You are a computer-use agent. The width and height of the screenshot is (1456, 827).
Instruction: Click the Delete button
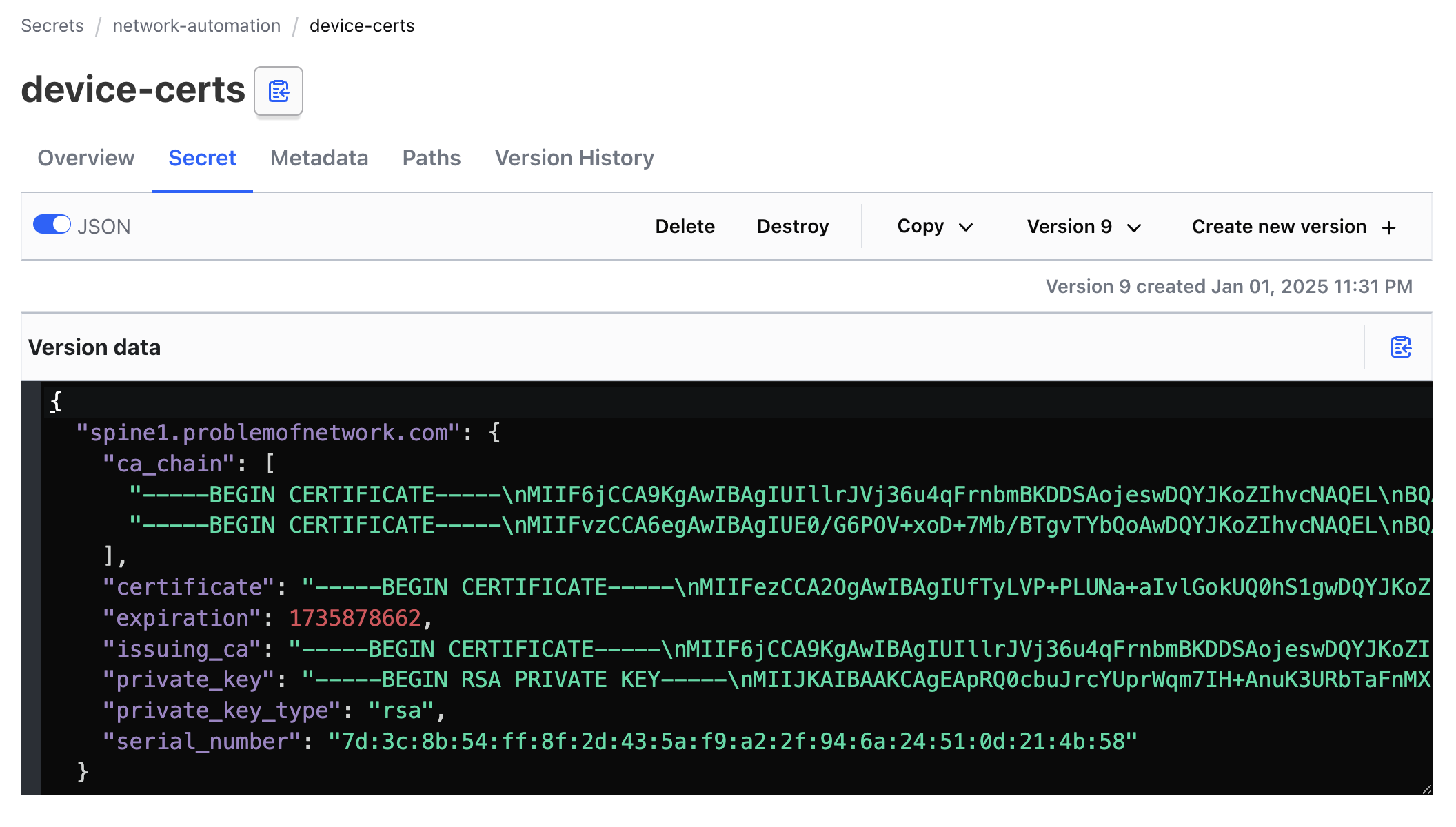tap(685, 226)
